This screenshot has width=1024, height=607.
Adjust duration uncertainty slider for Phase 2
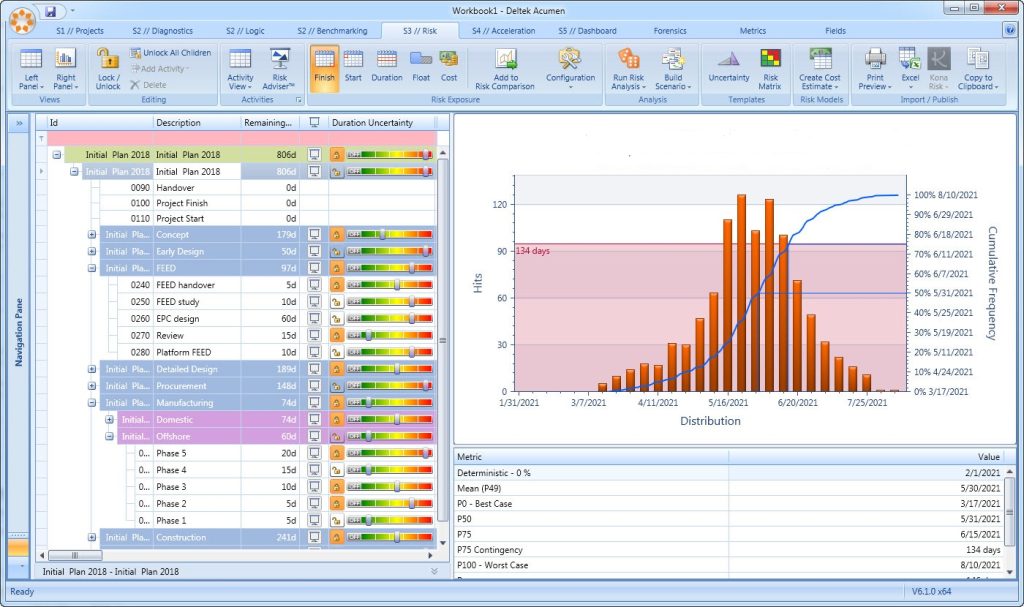tap(390, 504)
